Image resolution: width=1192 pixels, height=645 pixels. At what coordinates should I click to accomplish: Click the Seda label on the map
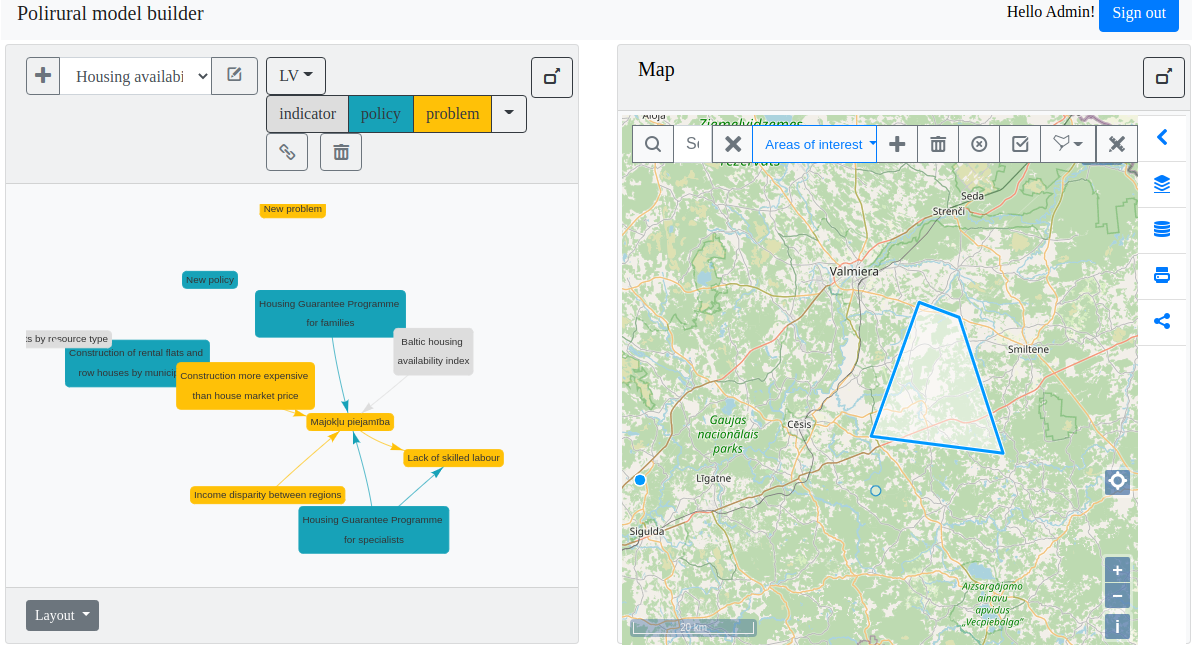click(972, 196)
